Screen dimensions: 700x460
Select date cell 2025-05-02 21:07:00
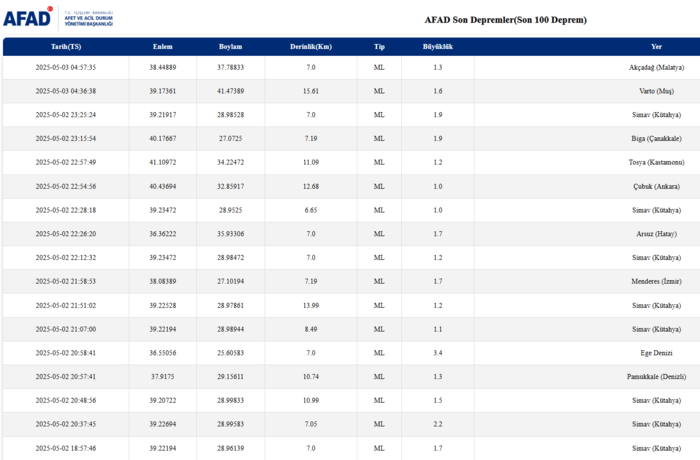click(x=66, y=329)
